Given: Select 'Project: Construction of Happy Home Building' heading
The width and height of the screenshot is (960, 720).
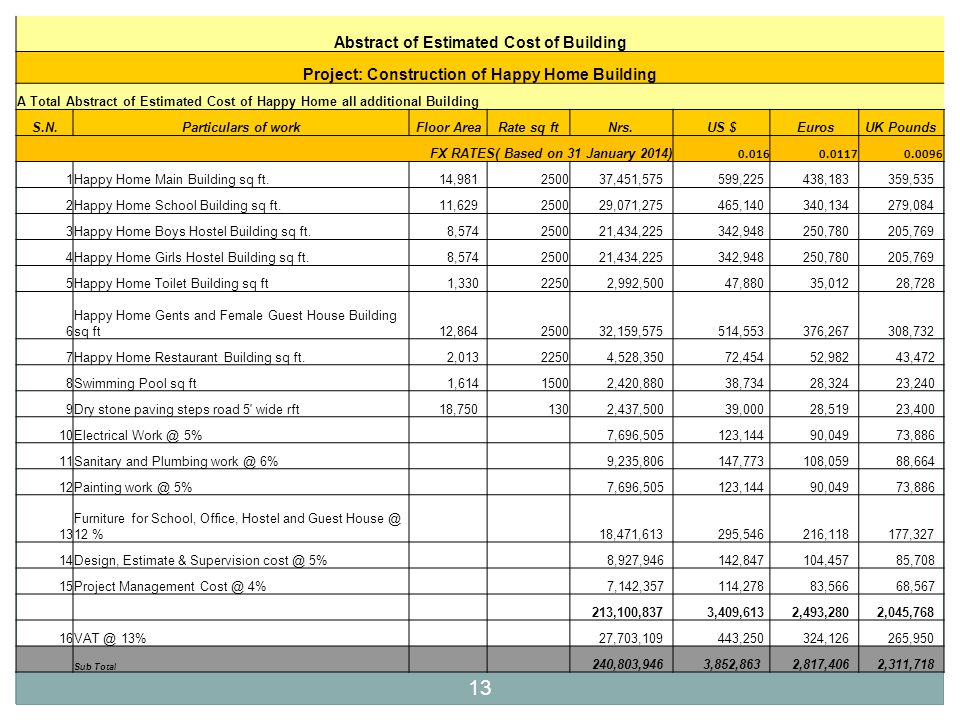Looking at the screenshot, I should (x=479, y=74).
